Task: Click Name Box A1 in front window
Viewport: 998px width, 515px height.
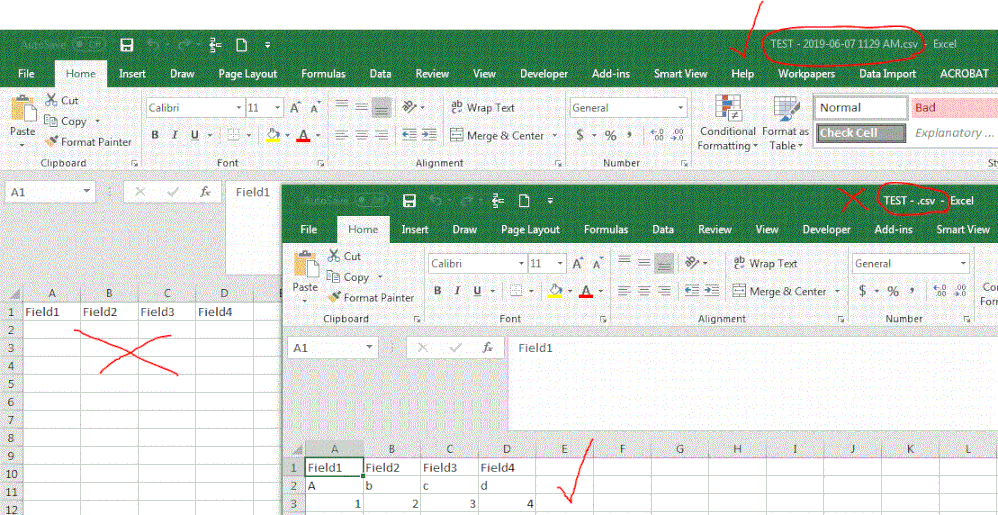Action: [332, 348]
